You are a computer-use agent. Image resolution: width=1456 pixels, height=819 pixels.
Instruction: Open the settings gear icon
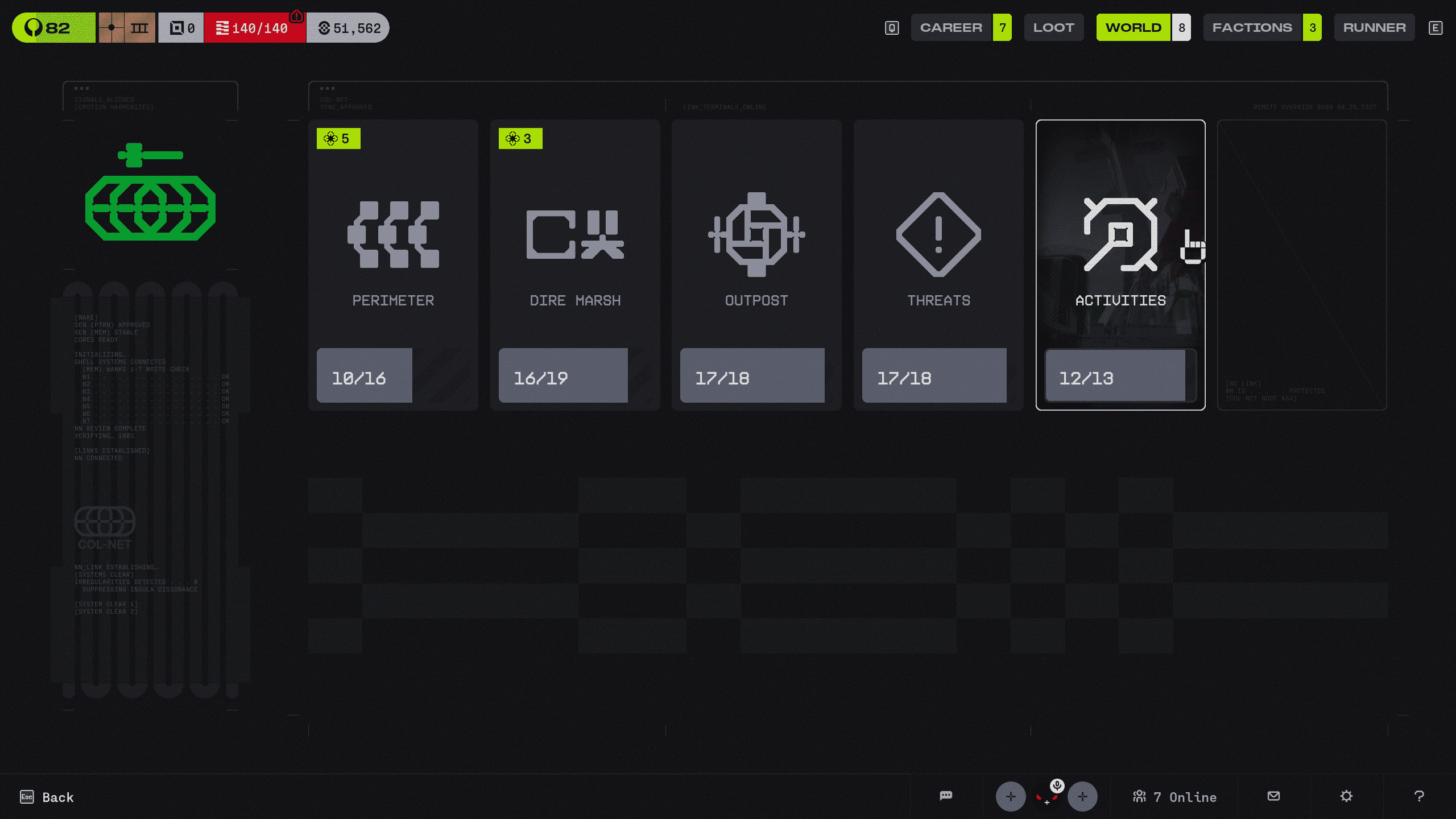1346,796
